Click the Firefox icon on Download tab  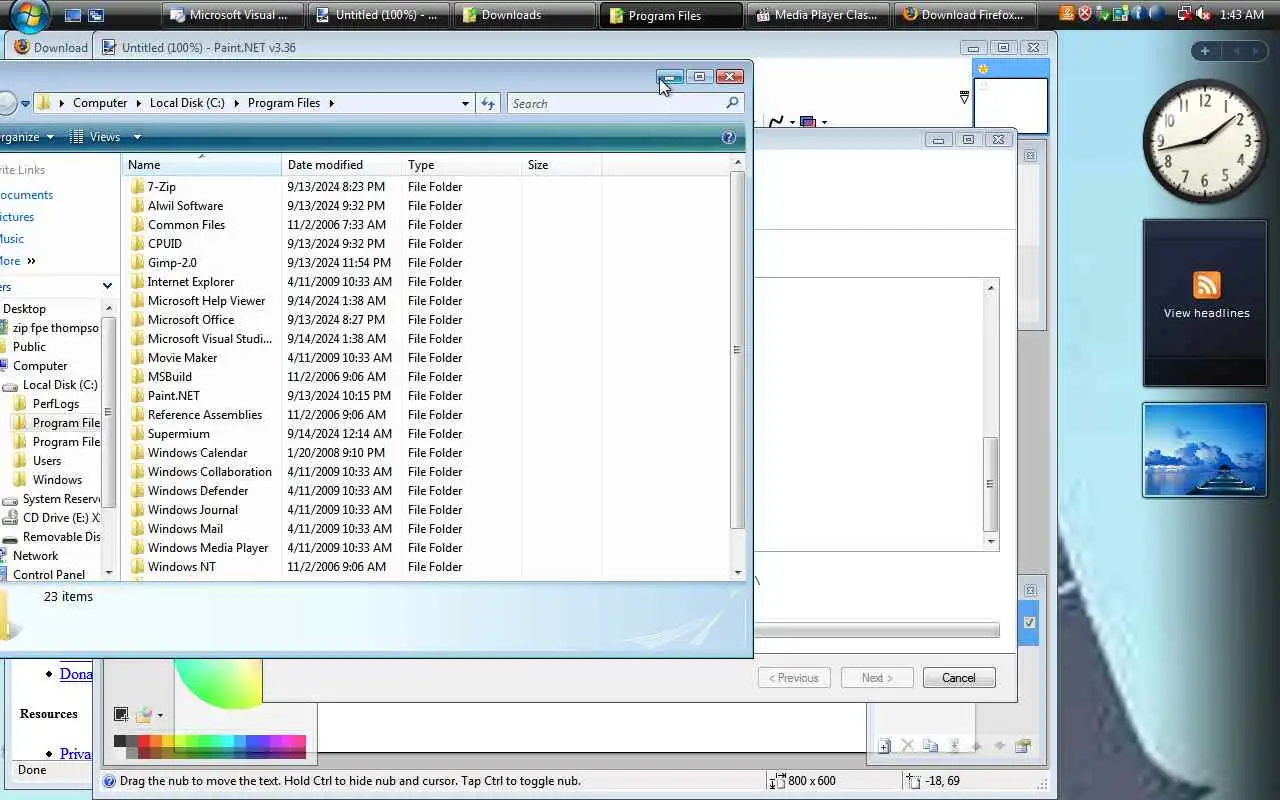pos(22,47)
